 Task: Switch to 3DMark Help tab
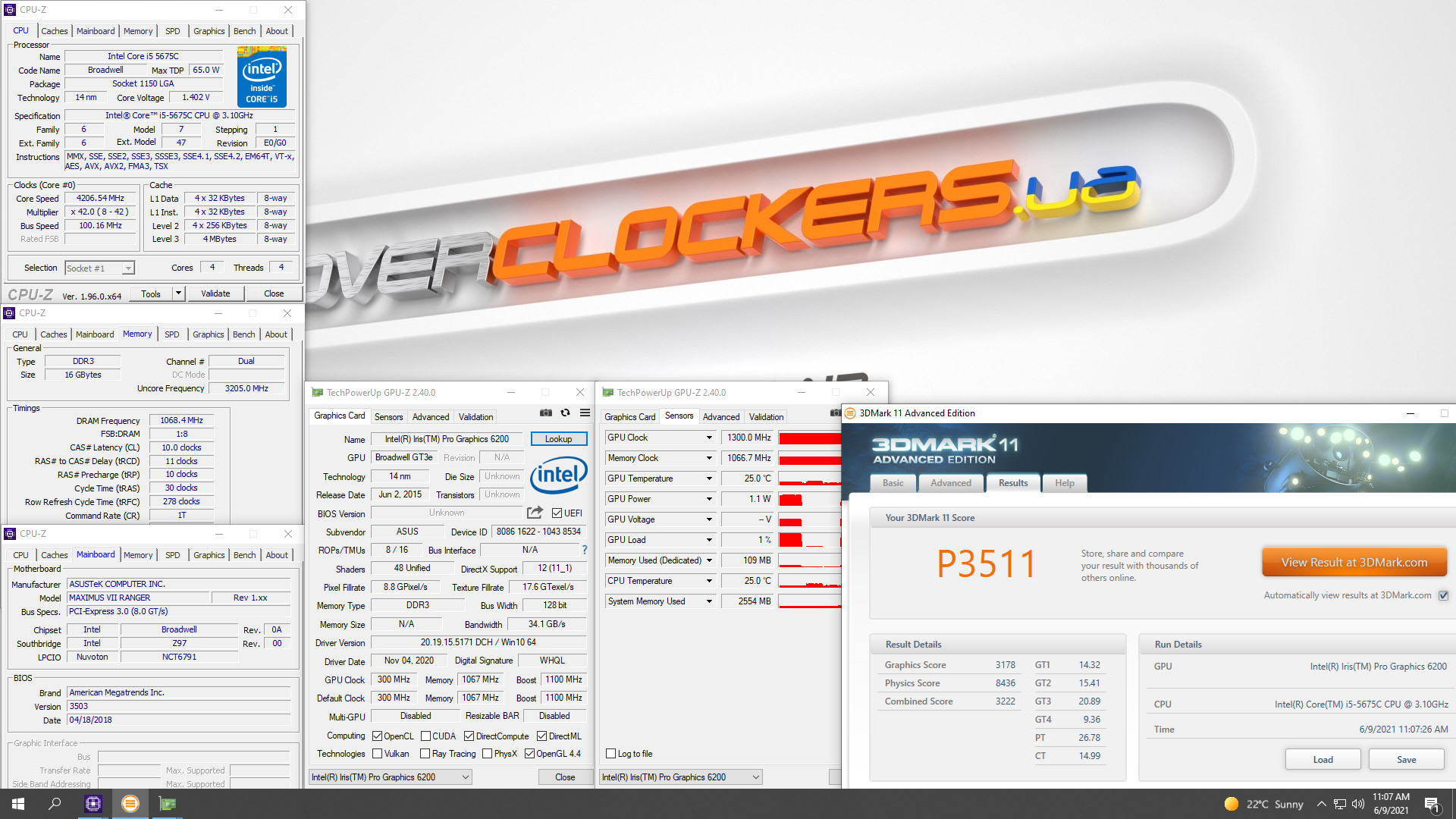1065,483
